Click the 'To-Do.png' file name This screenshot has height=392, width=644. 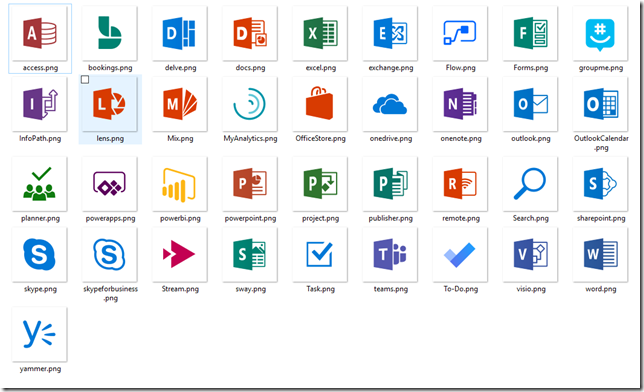461,289
